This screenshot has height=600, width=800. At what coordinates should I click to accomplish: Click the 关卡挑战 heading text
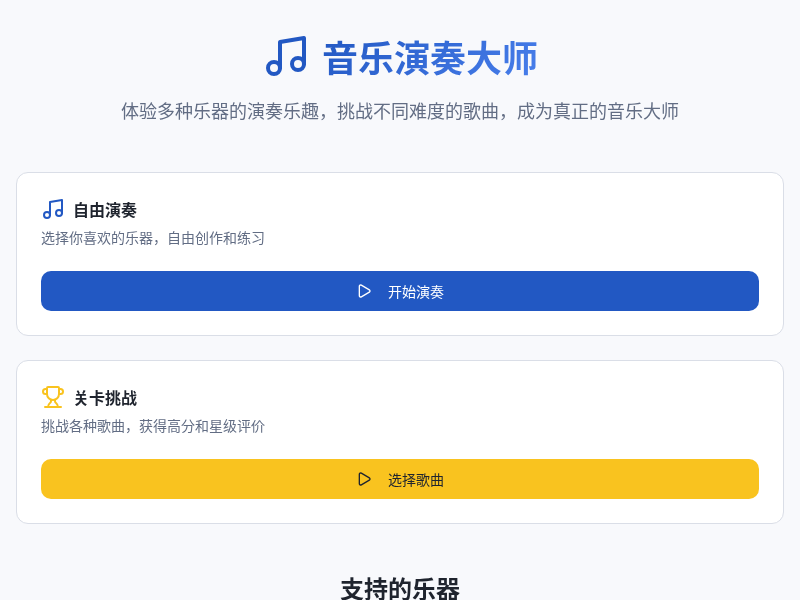105,397
